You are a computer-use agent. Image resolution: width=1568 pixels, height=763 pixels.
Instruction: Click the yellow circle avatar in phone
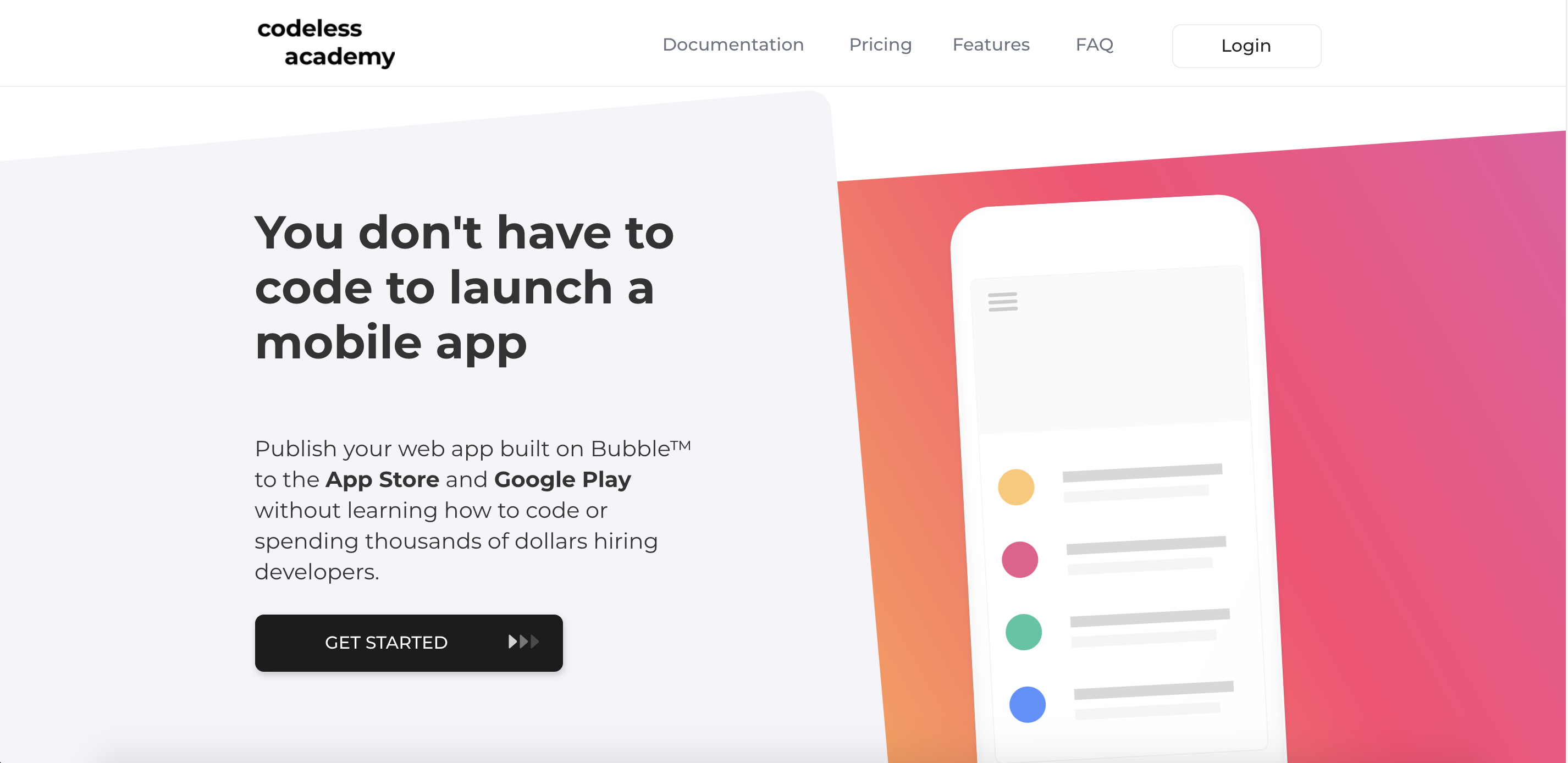[x=1016, y=486]
